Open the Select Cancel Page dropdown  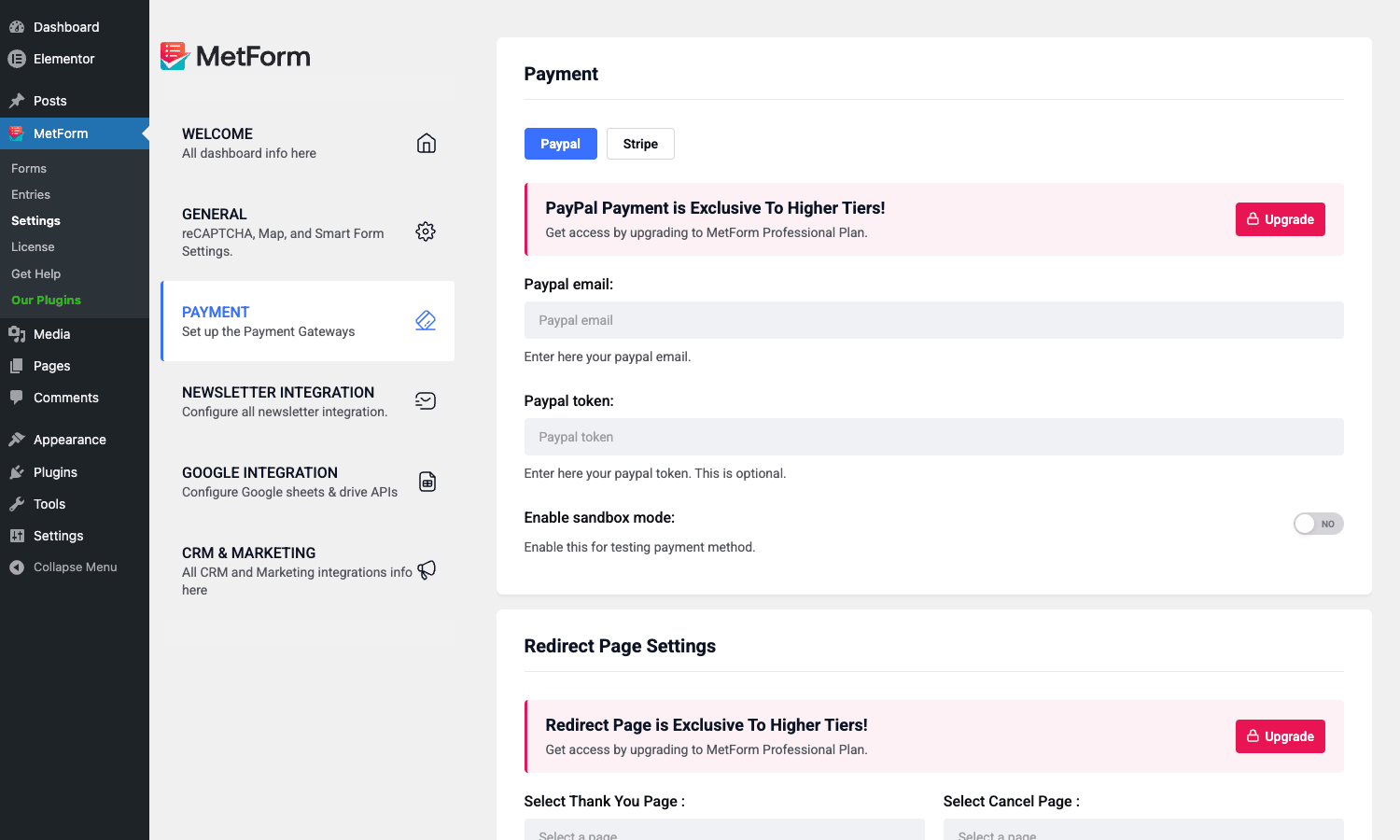[1143, 829]
